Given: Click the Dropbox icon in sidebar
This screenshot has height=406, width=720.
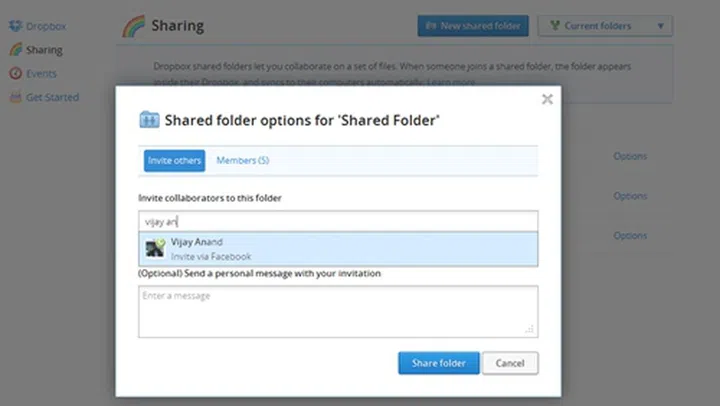Looking at the screenshot, I should pyautogui.click(x=15, y=25).
